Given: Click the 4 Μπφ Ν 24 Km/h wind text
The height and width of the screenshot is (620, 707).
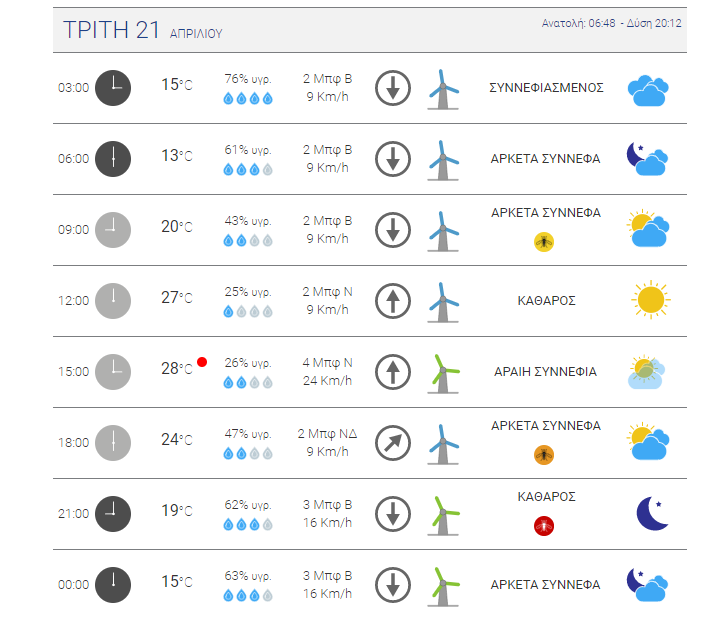Looking at the screenshot, I should [327, 372].
